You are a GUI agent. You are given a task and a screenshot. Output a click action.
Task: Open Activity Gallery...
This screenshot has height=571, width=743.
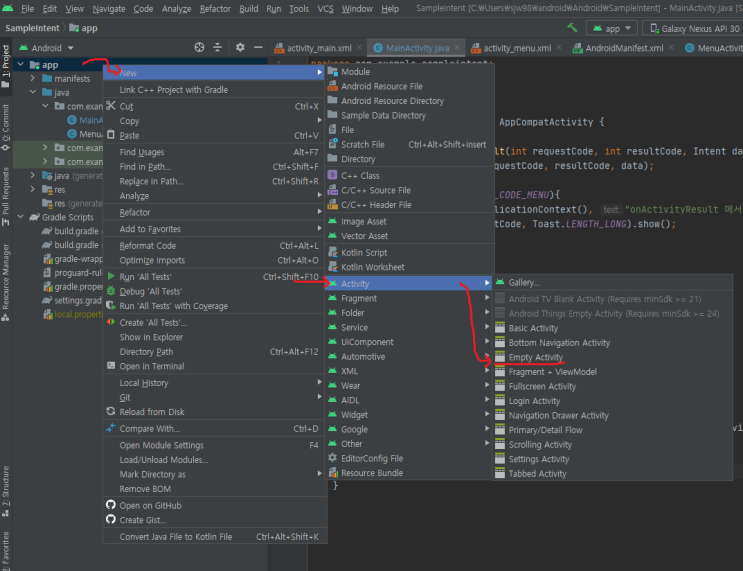[x=613, y=282]
